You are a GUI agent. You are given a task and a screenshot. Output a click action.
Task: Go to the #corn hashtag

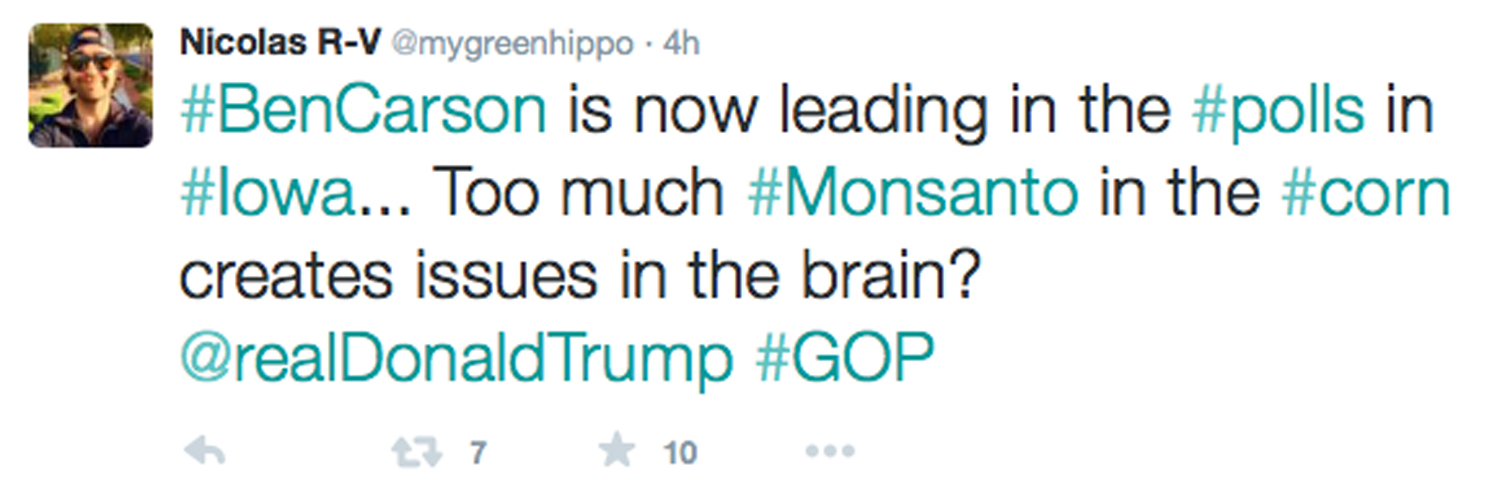pyautogui.click(x=1364, y=194)
